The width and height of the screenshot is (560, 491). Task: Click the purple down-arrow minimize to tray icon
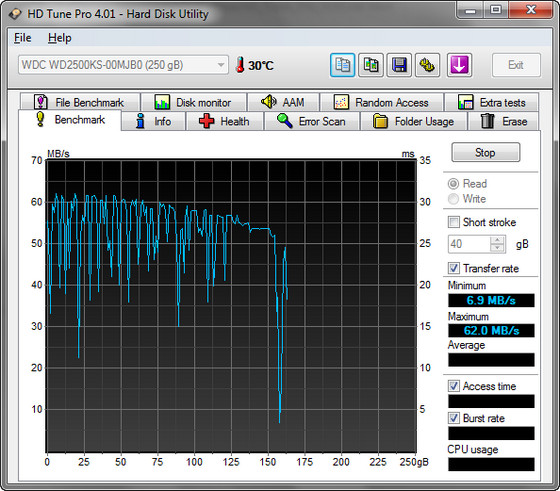click(x=459, y=65)
